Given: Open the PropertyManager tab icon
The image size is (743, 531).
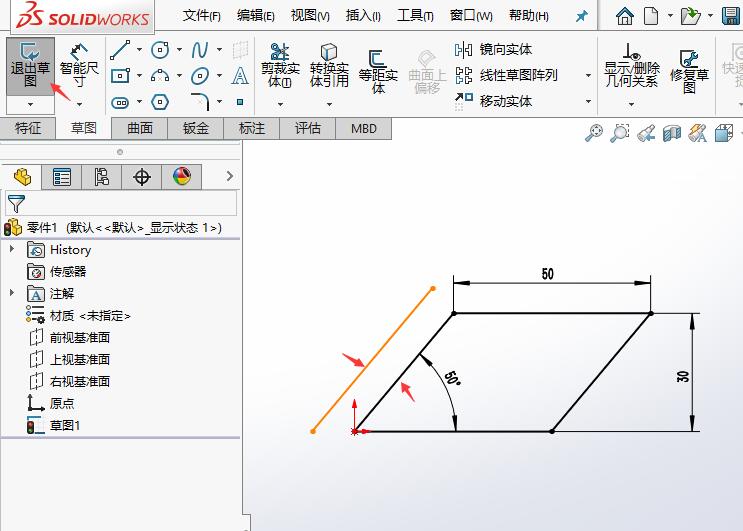Looking at the screenshot, I should click(x=62, y=177).
